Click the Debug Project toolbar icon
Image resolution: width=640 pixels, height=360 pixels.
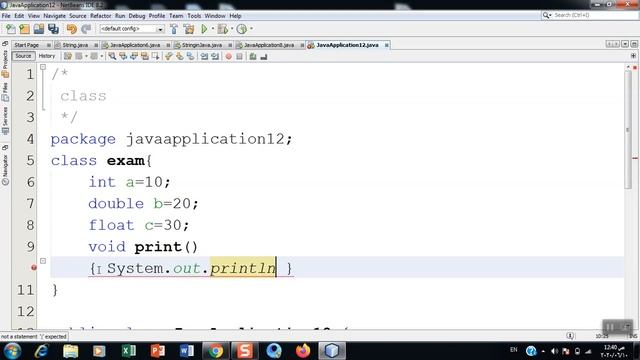223,29
